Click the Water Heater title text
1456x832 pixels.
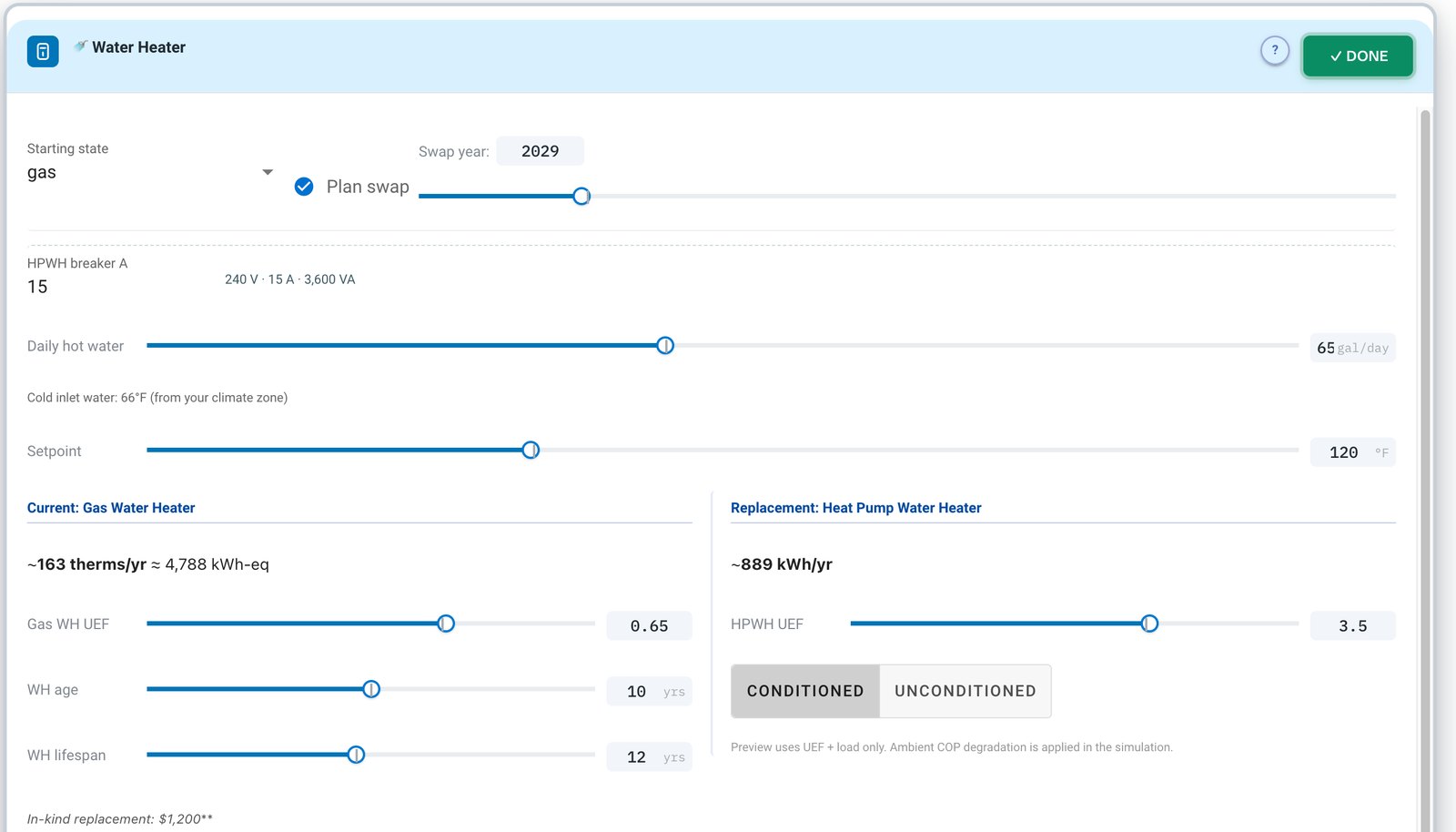pyautogui.click(x=138, y=47)
